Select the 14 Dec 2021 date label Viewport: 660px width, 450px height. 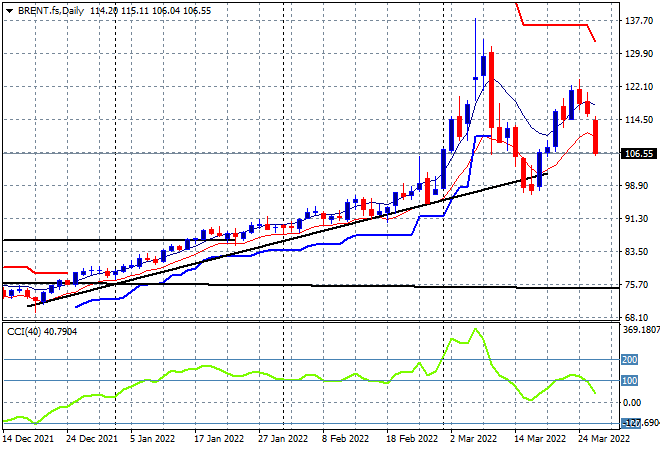(28, 439)
